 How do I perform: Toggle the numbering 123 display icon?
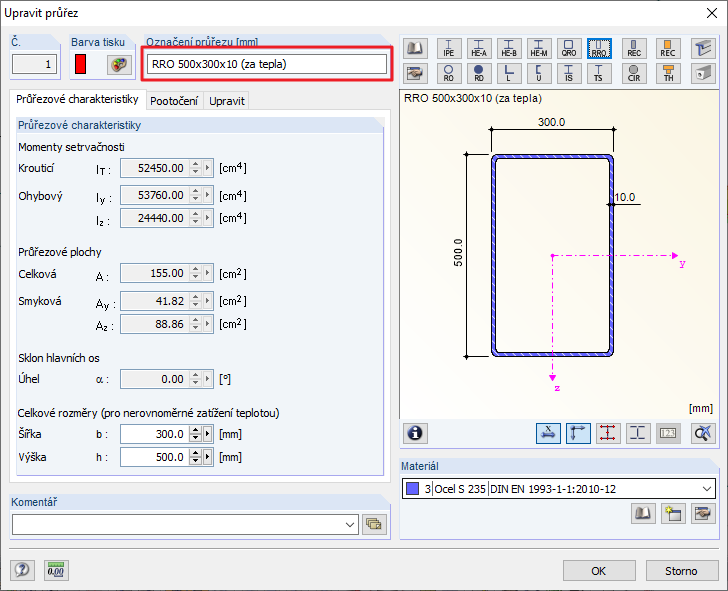tap(668, 433)
